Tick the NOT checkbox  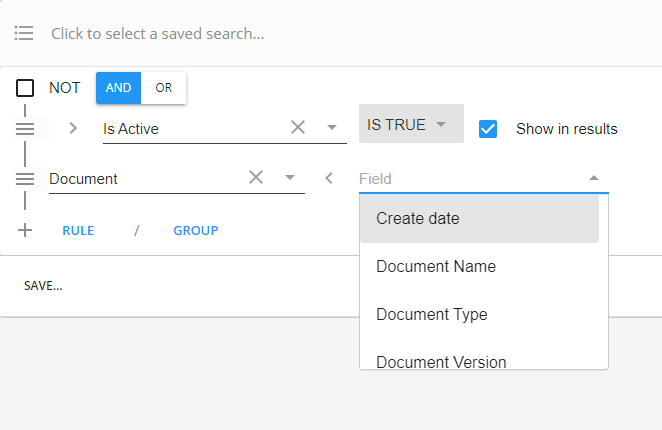(x=25, y=88)
